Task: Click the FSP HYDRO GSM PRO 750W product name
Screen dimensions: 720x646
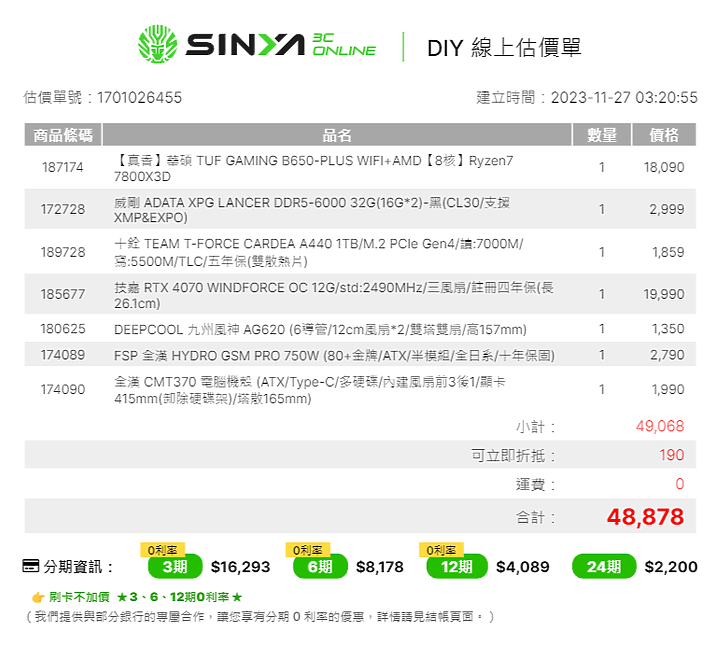Action: [334, 356]
